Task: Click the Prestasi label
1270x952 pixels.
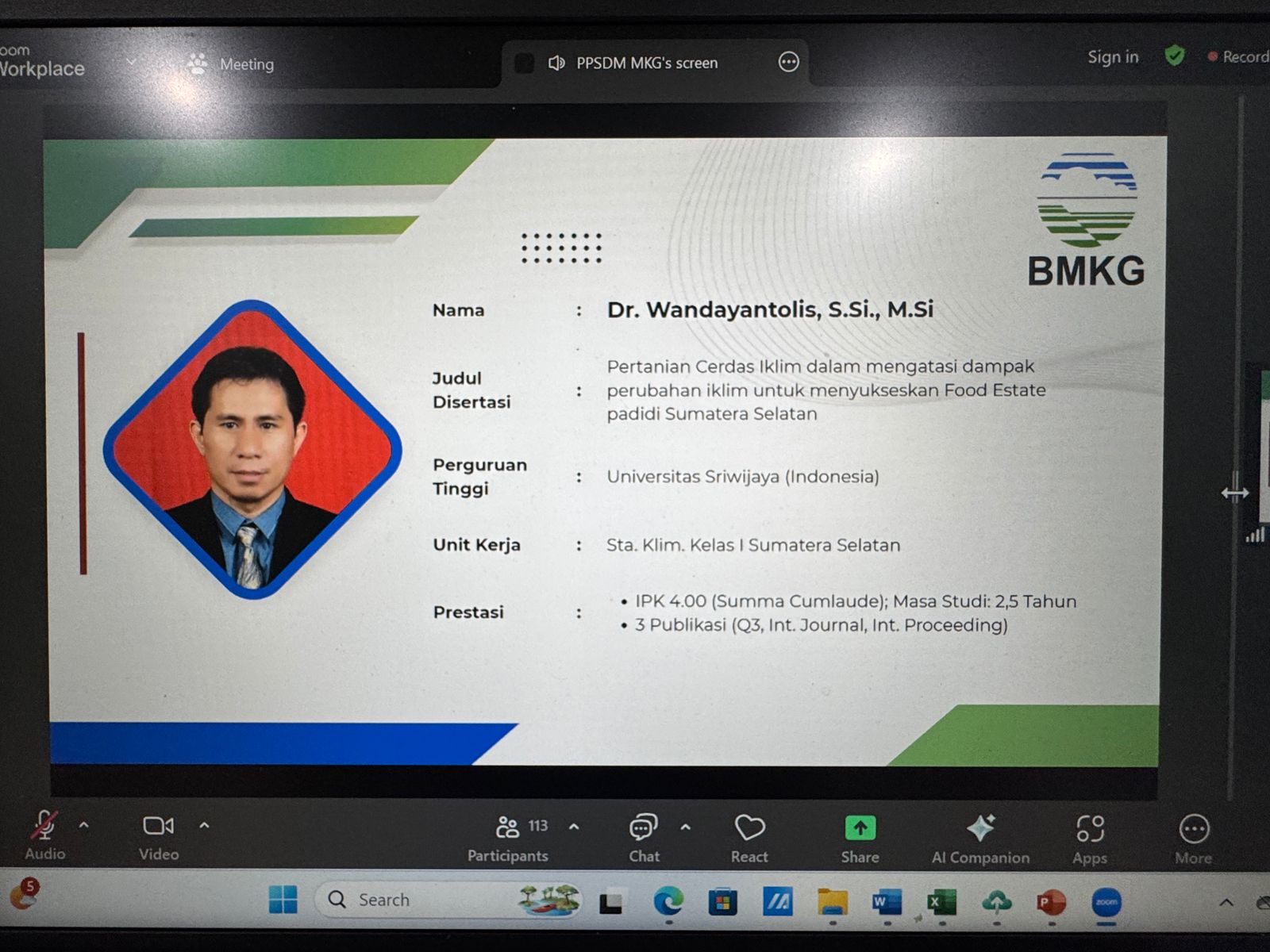Action: pyautogui.click(x=468, y=612)
